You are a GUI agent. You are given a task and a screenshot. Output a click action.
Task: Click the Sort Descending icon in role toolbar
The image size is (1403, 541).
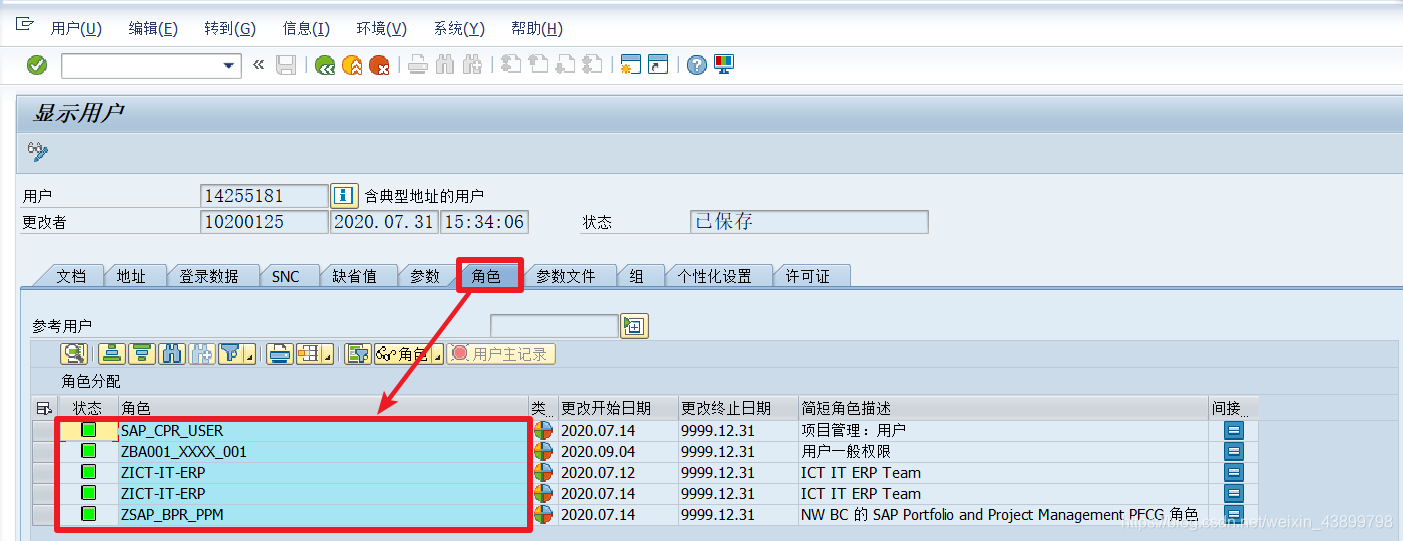click(x=141, y=354)
